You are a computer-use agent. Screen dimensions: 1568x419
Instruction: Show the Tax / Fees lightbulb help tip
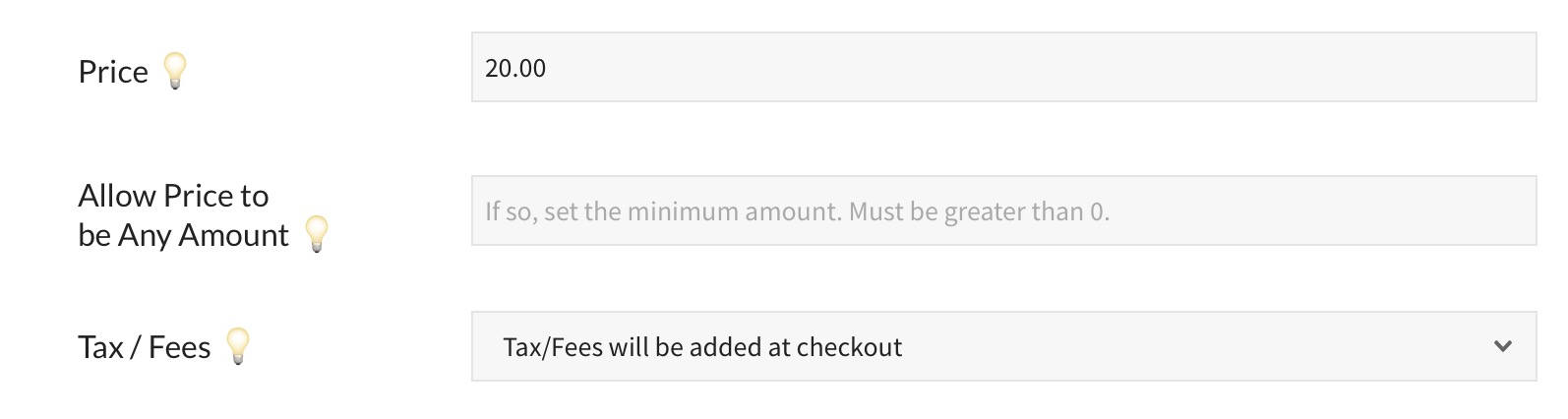pos(237,346)
